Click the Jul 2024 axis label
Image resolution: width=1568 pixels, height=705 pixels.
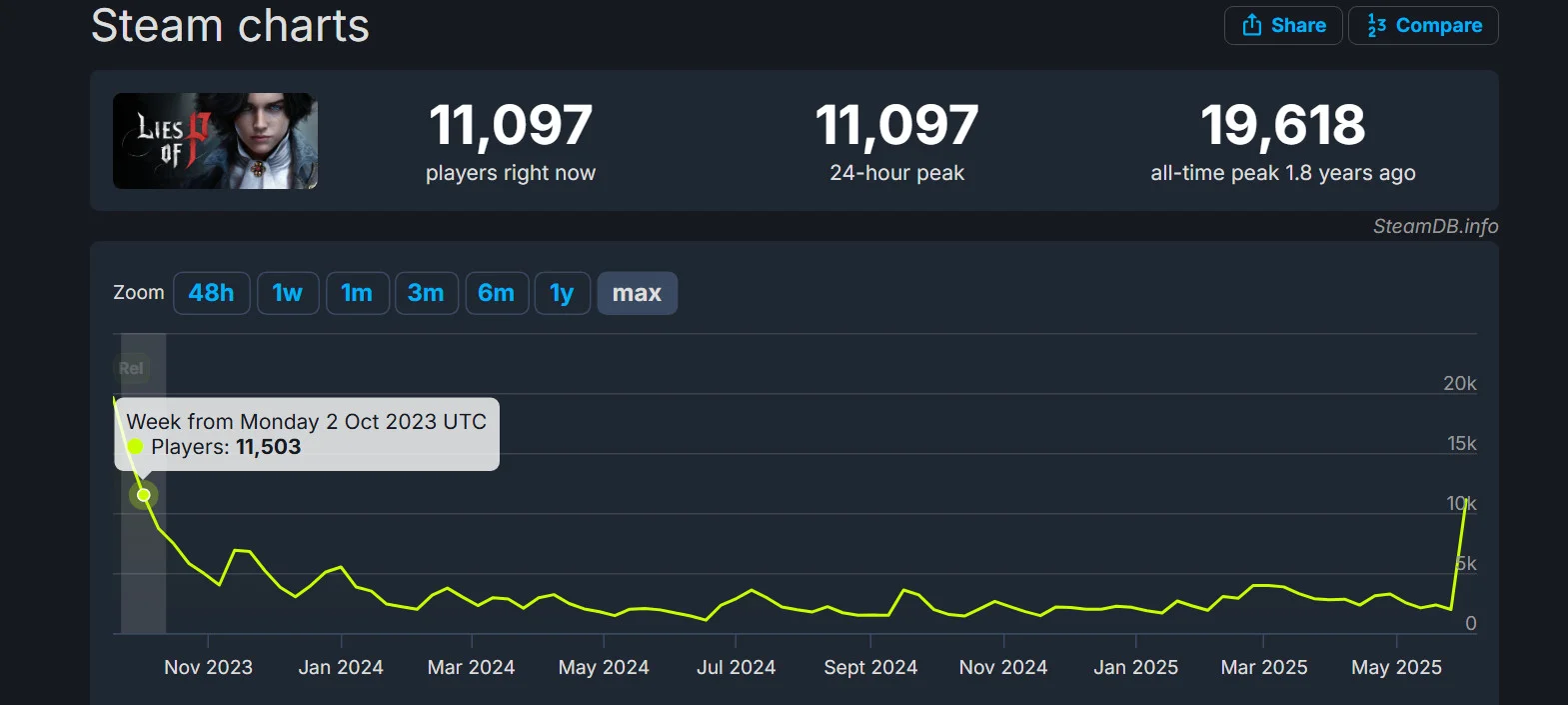point(737,667)
